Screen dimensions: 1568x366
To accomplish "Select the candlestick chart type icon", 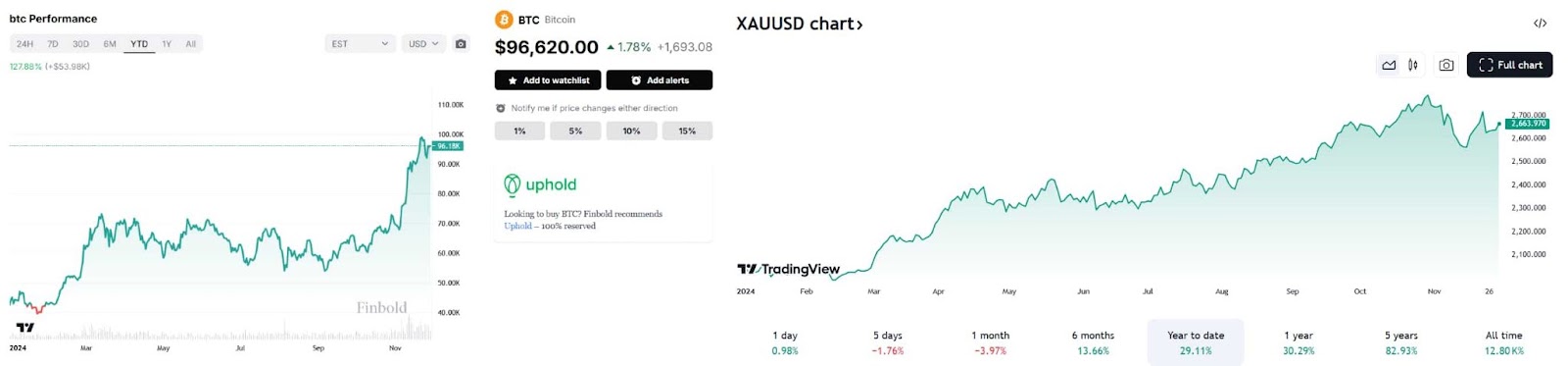I will coord(1413,65).
